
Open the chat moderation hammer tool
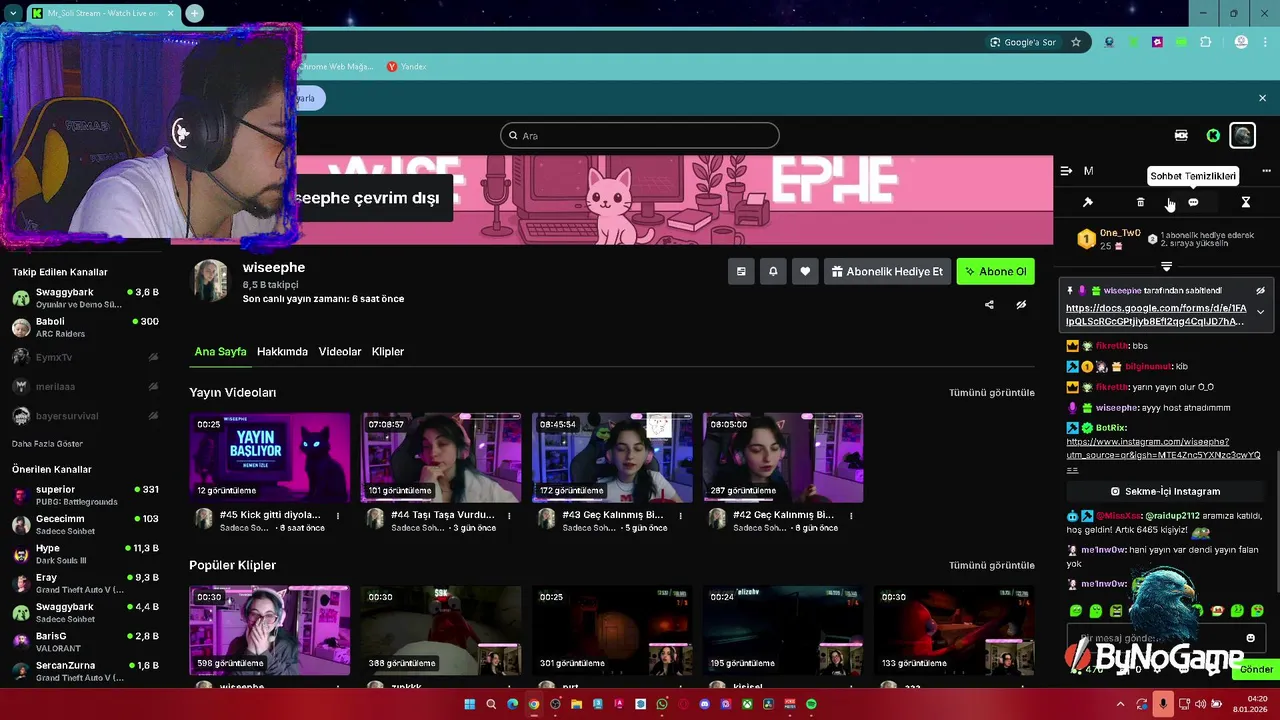click(x=1088, y=202)
